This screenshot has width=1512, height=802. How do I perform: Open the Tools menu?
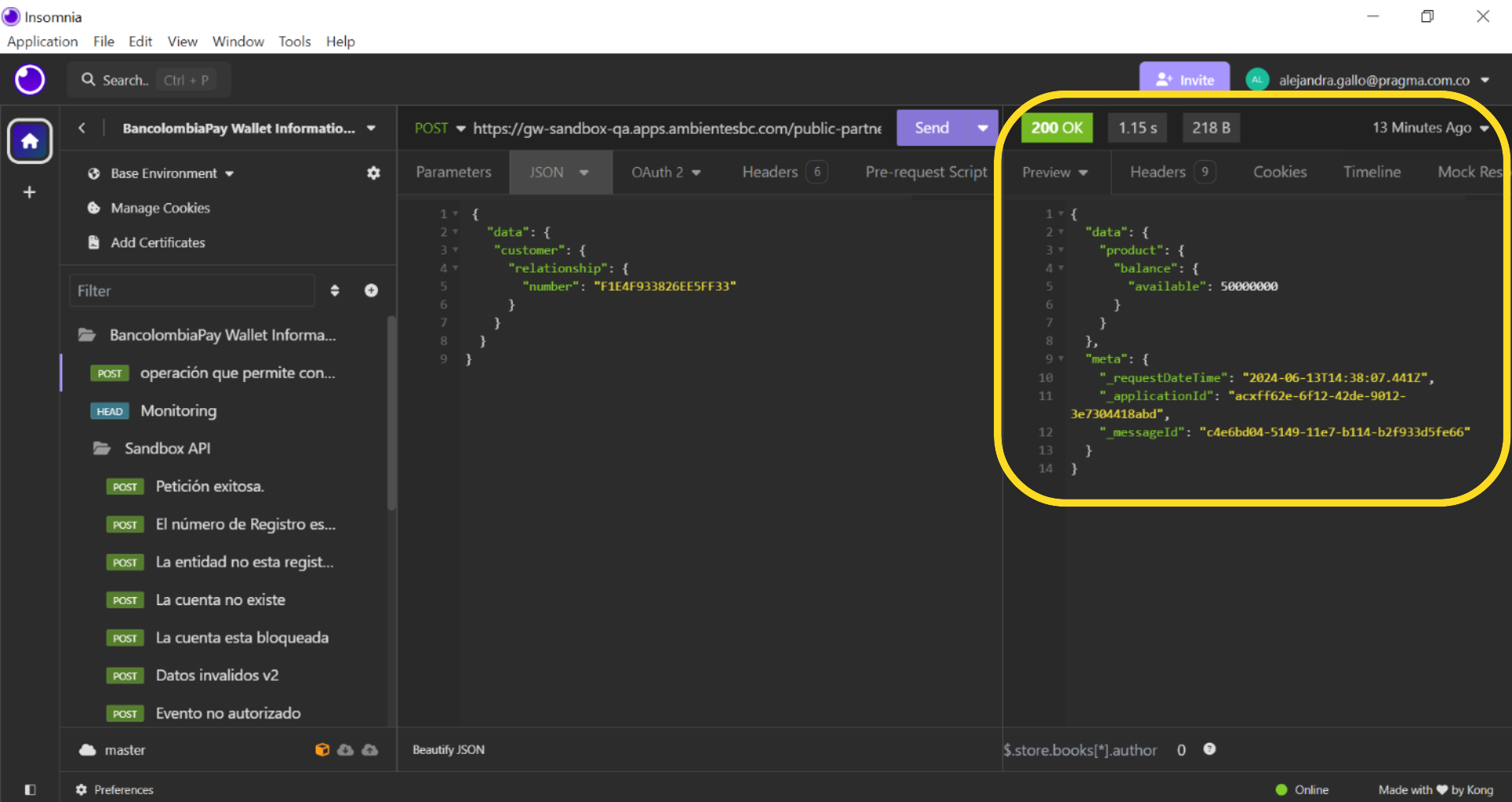[x=295, y=41]
